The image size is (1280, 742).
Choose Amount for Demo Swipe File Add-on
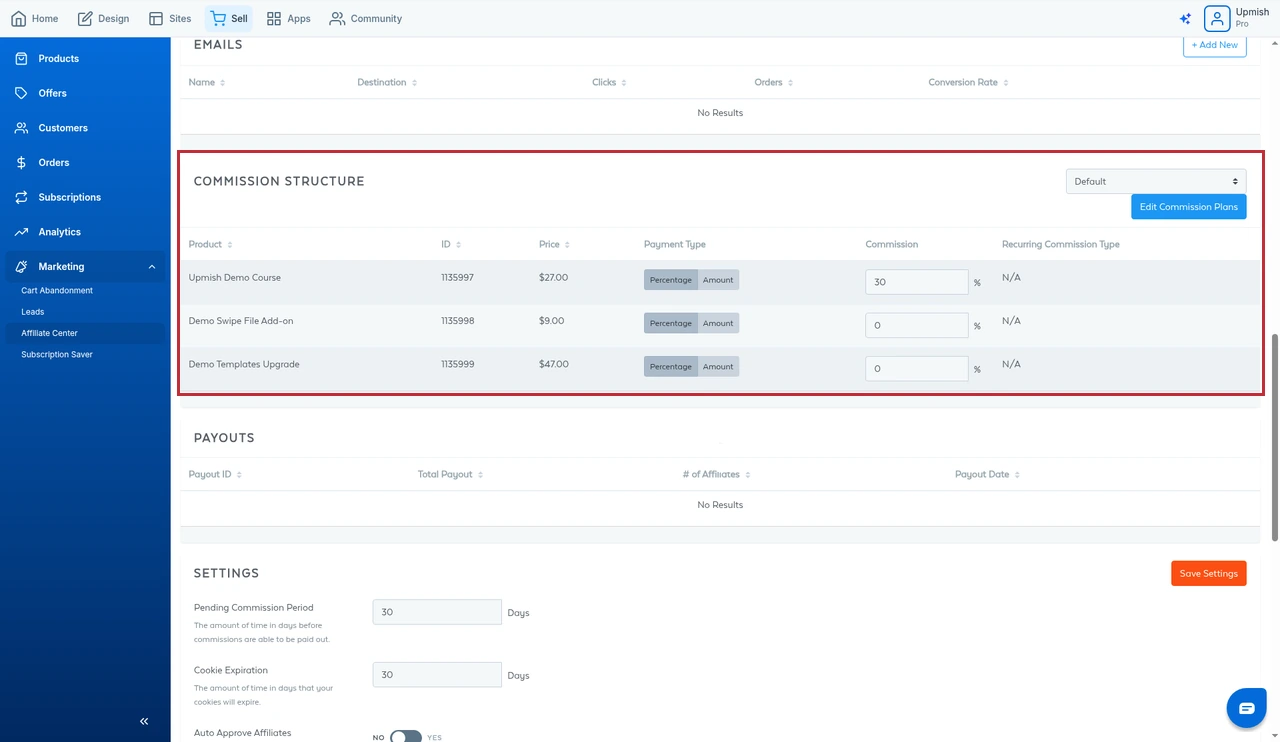point(718,323)
